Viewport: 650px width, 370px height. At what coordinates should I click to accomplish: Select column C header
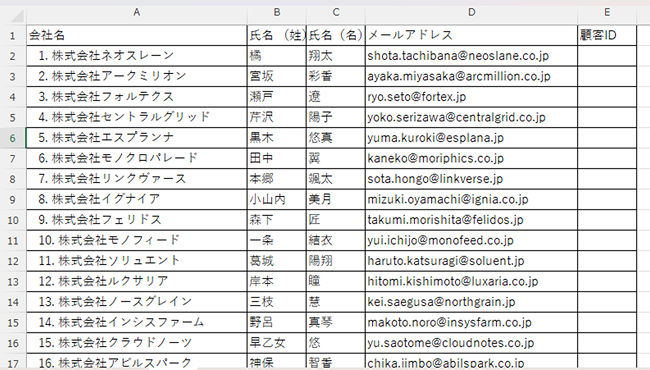pos(336,12)
